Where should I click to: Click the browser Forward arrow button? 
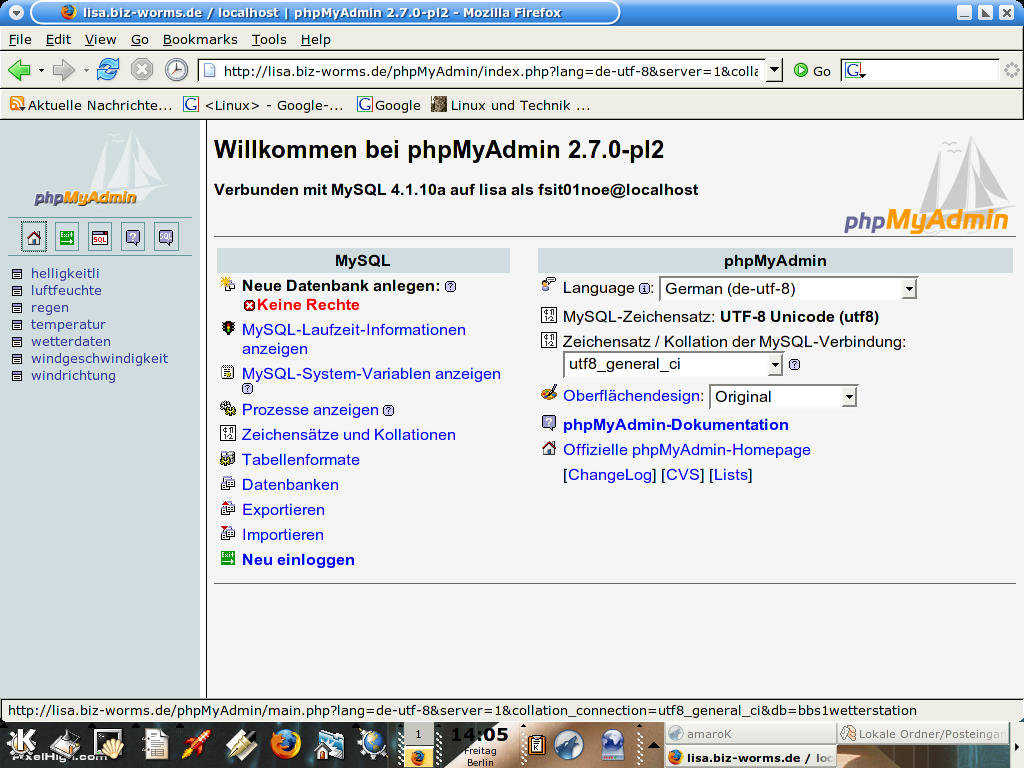[x=64, y=70]
